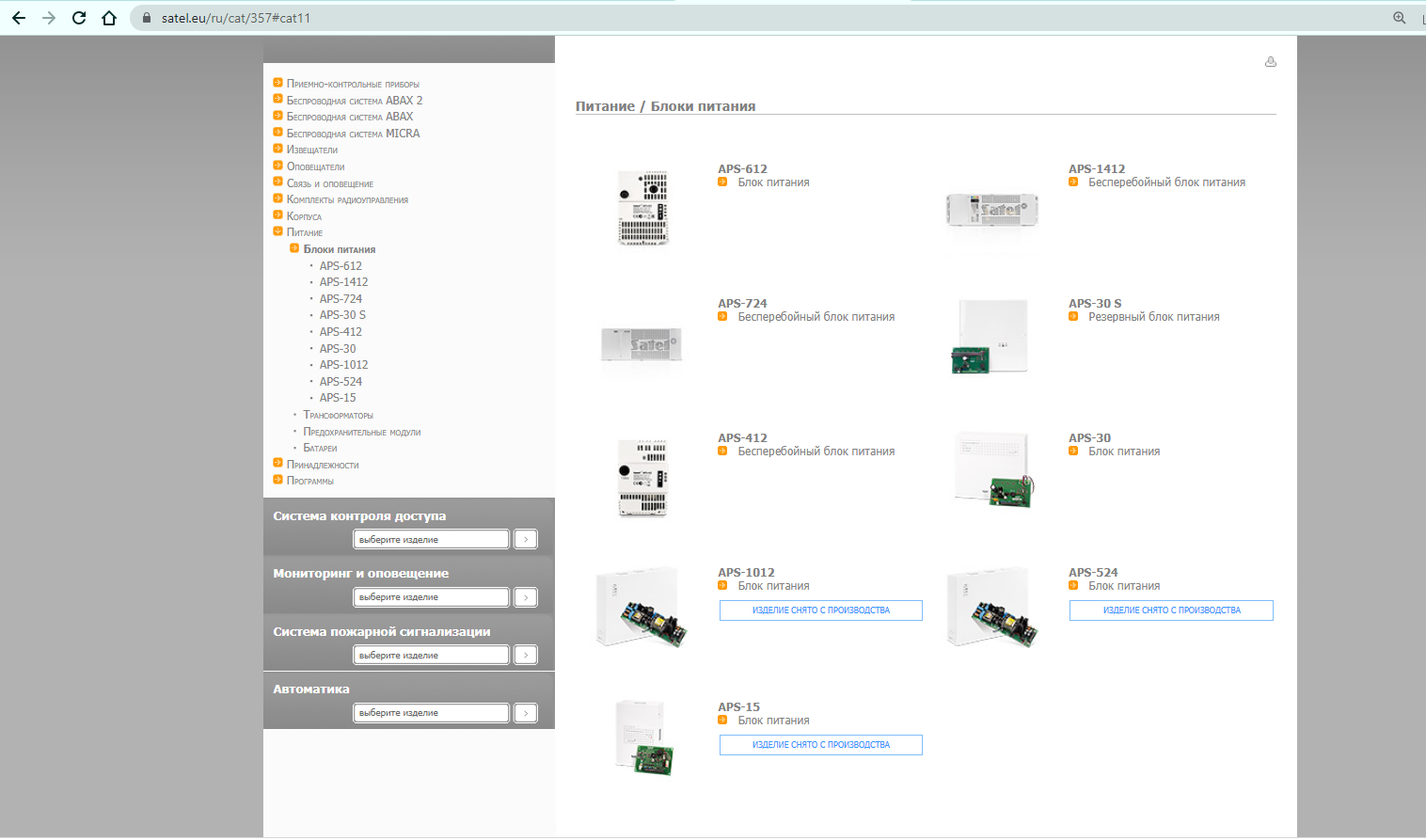This screenshot has width=1426, height=840.
Task: Open Связь и оповещение category
Action: pyautogui.click(x=330, y=183)
